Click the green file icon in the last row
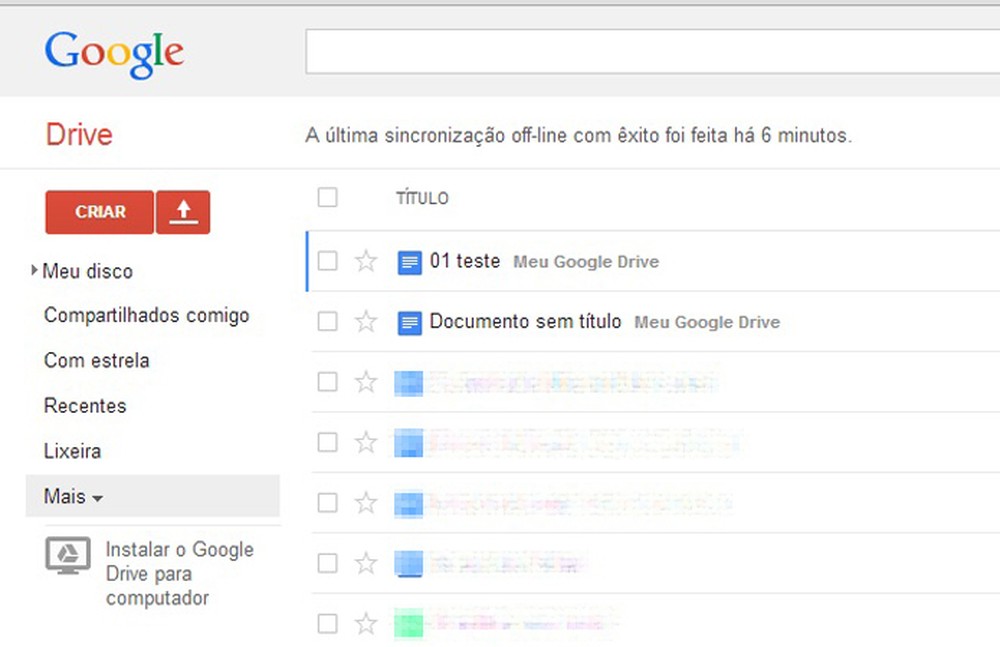This screenshot has height=647, width=1000. (410, 623)
